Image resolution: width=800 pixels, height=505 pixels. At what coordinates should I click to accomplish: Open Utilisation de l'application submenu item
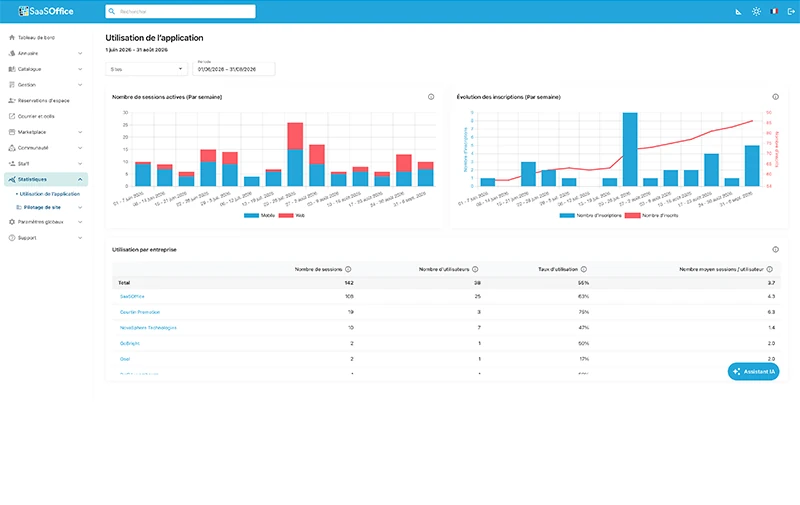(49, 194)
